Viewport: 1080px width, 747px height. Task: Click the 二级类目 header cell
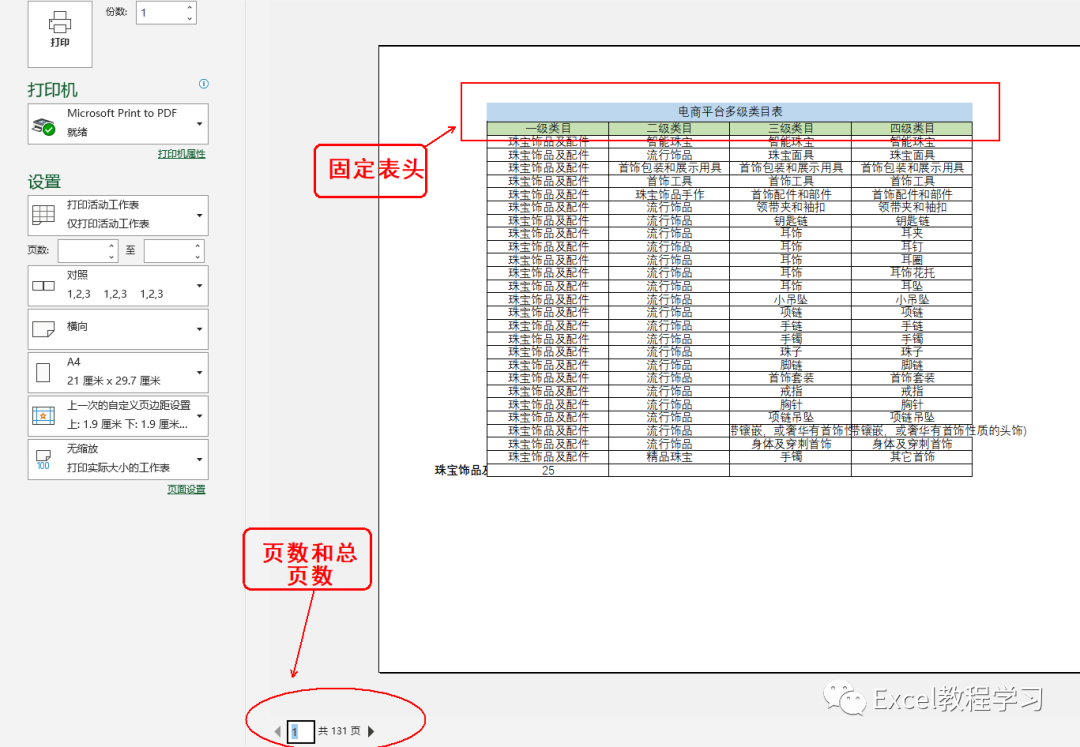[x=669, y=129]
